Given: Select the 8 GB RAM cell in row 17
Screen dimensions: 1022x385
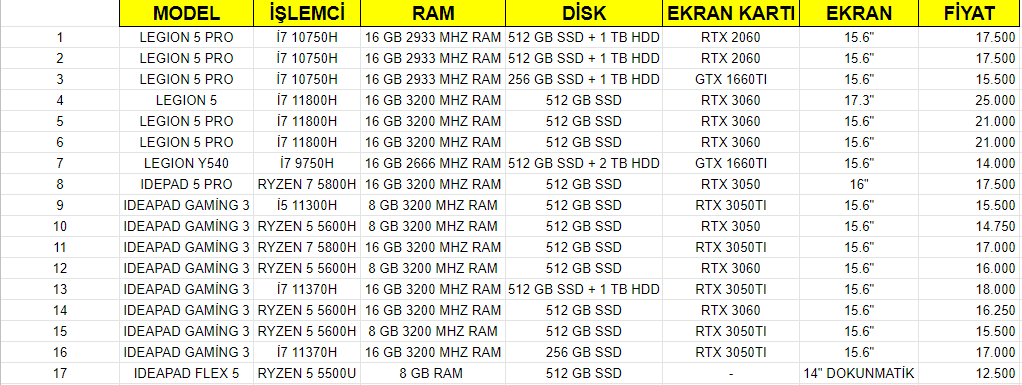Looking at the screenshot, I should (x=433, y=373).
